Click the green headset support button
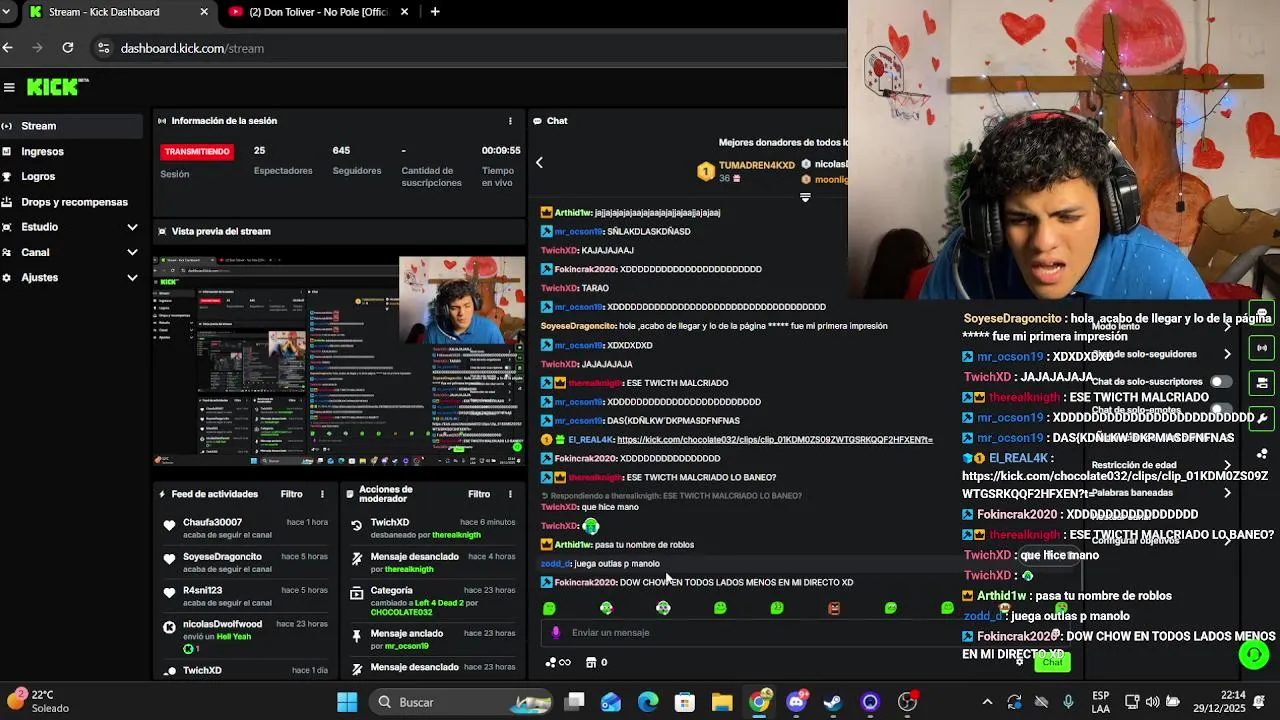Image resolution: width=1280 pixels, height=720 pixels. tap(1253, 654)
